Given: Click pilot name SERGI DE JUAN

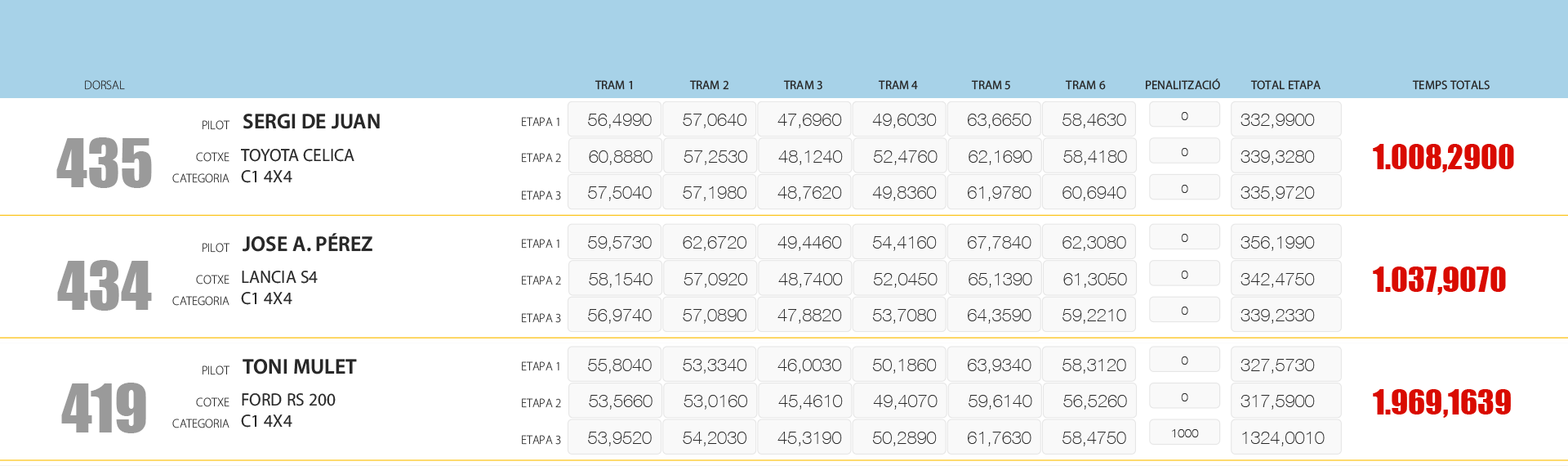Looking at the screenshot, I should pyautogui.click(x=311, y=122).
